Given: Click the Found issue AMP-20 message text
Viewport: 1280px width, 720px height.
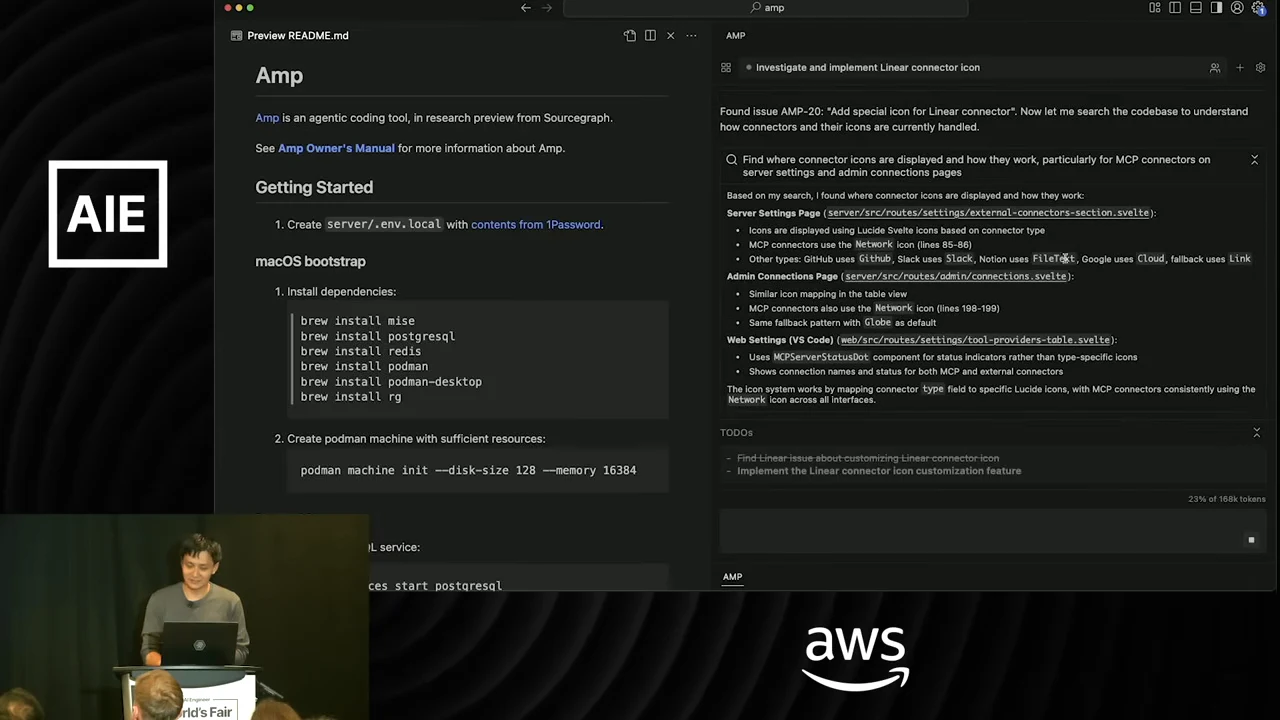Looking at the screenshot, I should [984, 119].
